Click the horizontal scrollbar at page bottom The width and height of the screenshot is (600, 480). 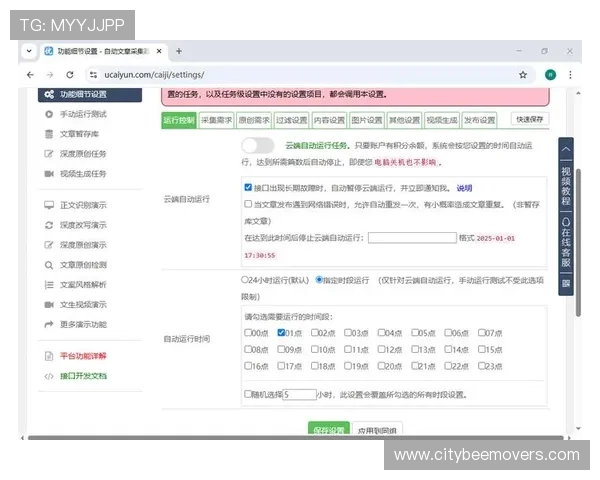295,438
